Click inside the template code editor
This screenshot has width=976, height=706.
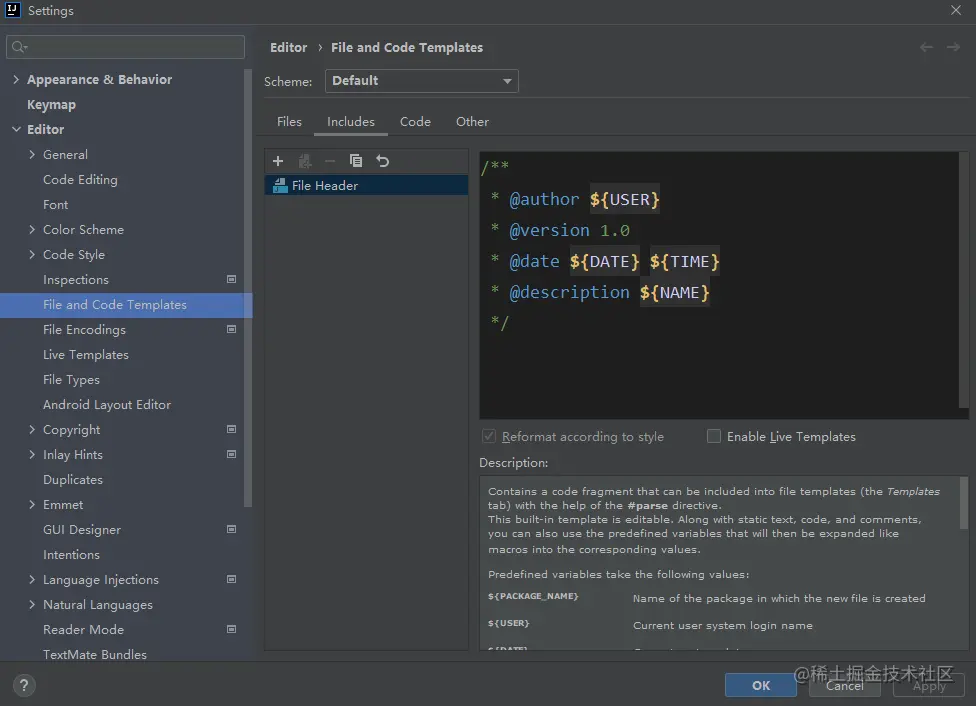(x=721, y=286)
